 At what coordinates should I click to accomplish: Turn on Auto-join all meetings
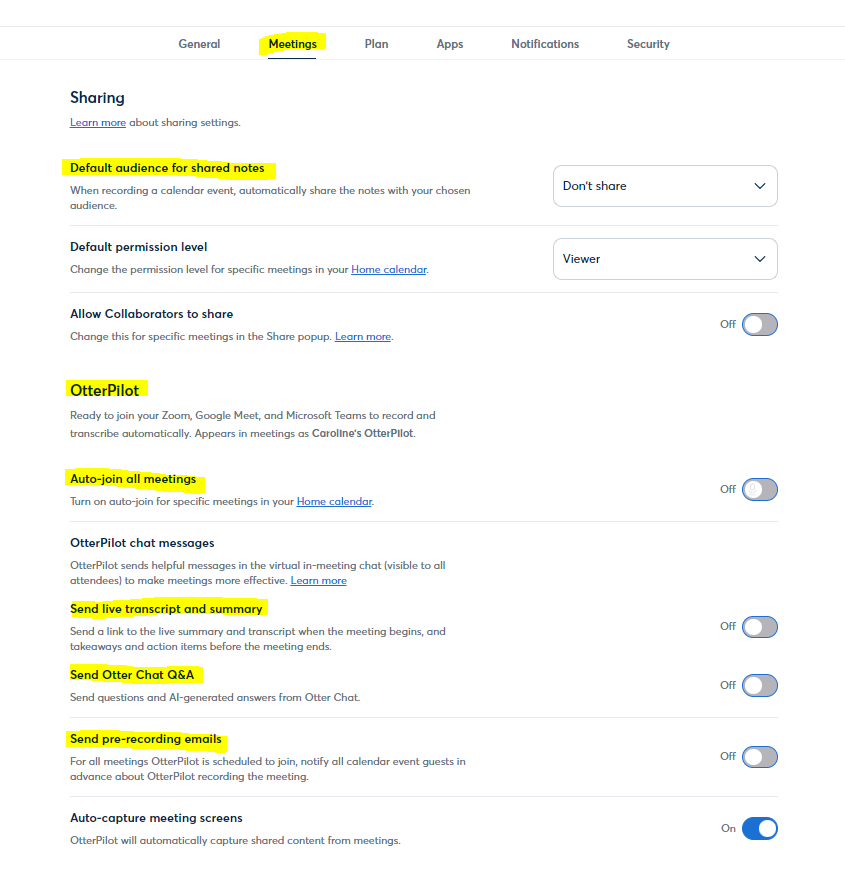757,489
